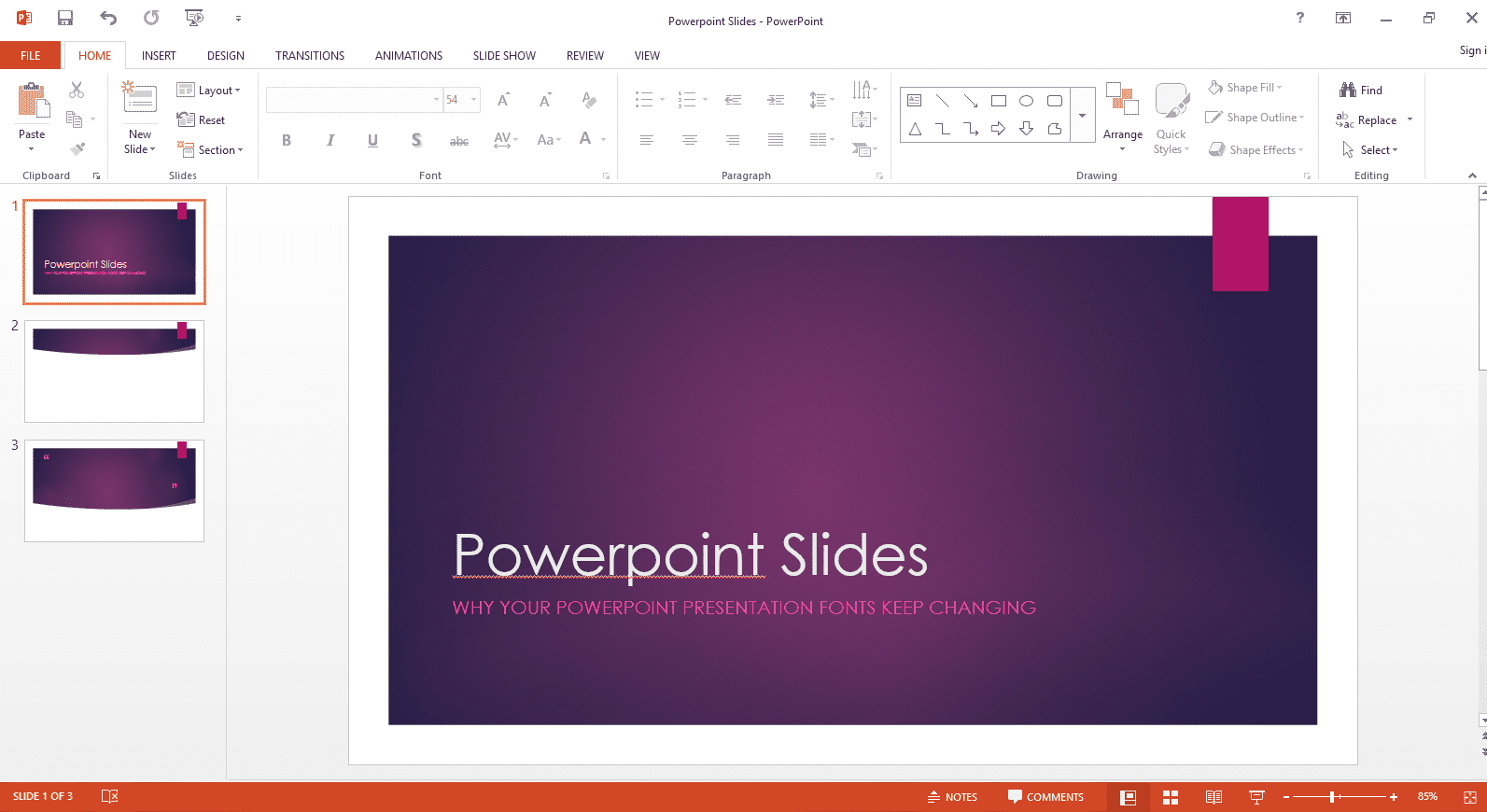Click Slide Show icon in status bar
This screenshot has width=1487, height=812.
coord(1256,797)
